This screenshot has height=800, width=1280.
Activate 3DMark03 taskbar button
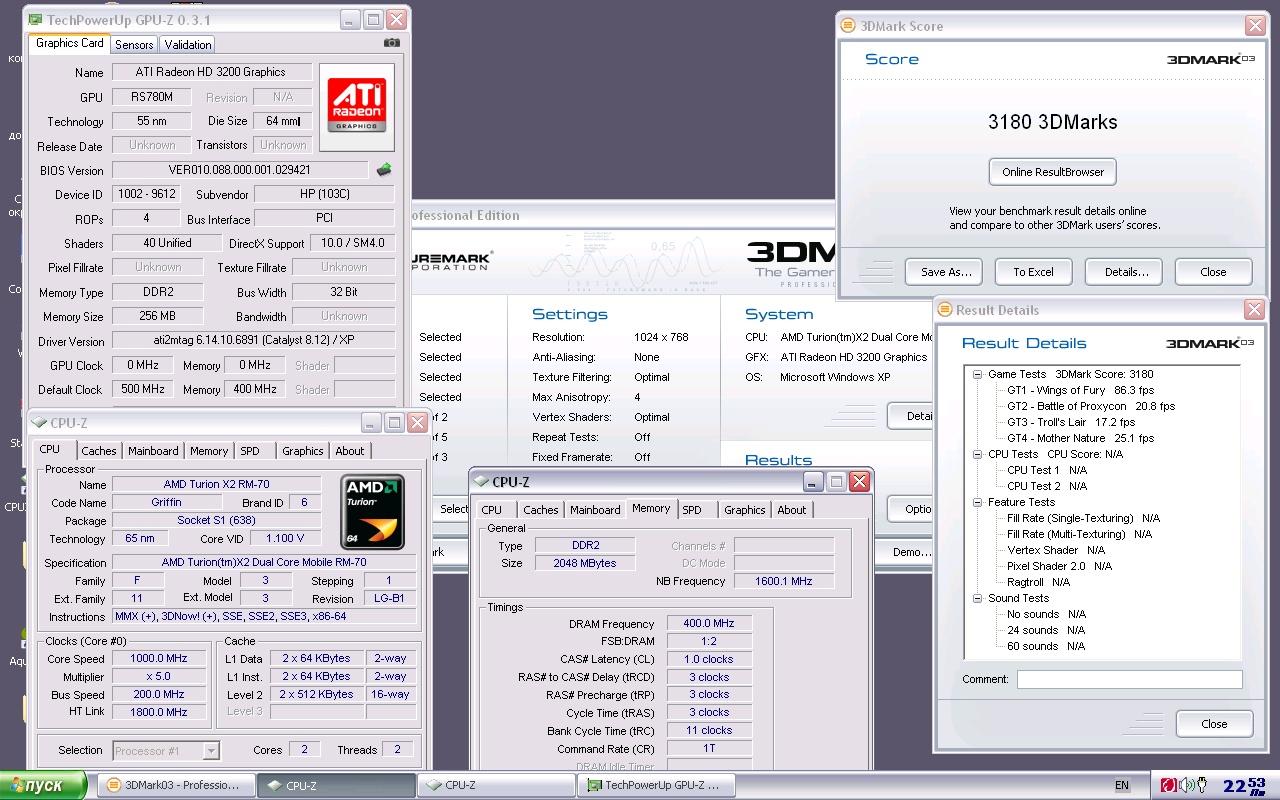(175, 786)
